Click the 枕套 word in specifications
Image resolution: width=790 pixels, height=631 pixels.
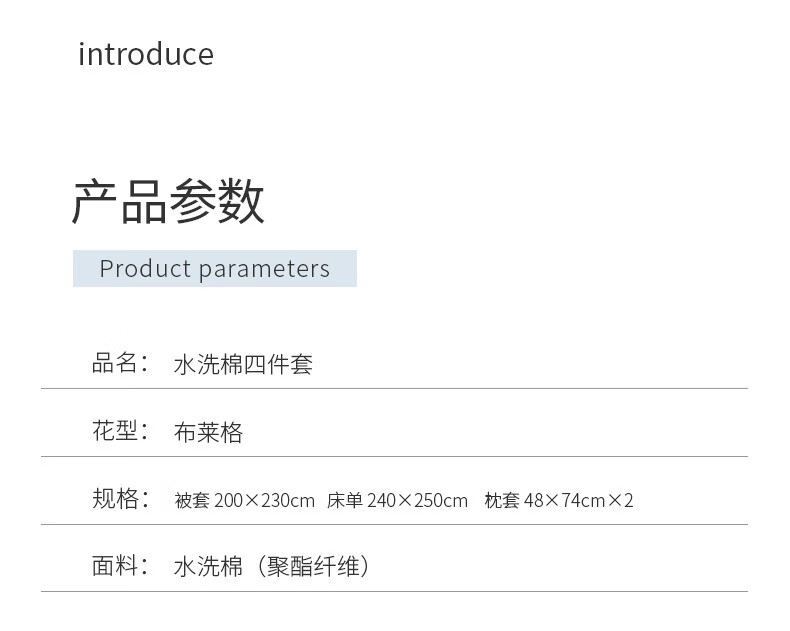(x=501, y=500)
